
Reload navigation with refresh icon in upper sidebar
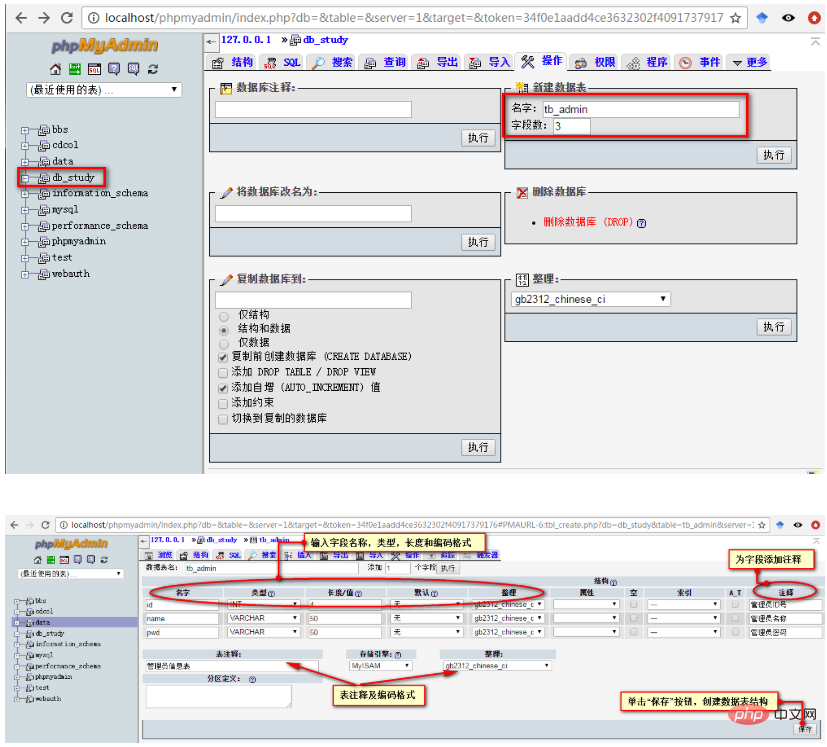click(x=153, y=69)
